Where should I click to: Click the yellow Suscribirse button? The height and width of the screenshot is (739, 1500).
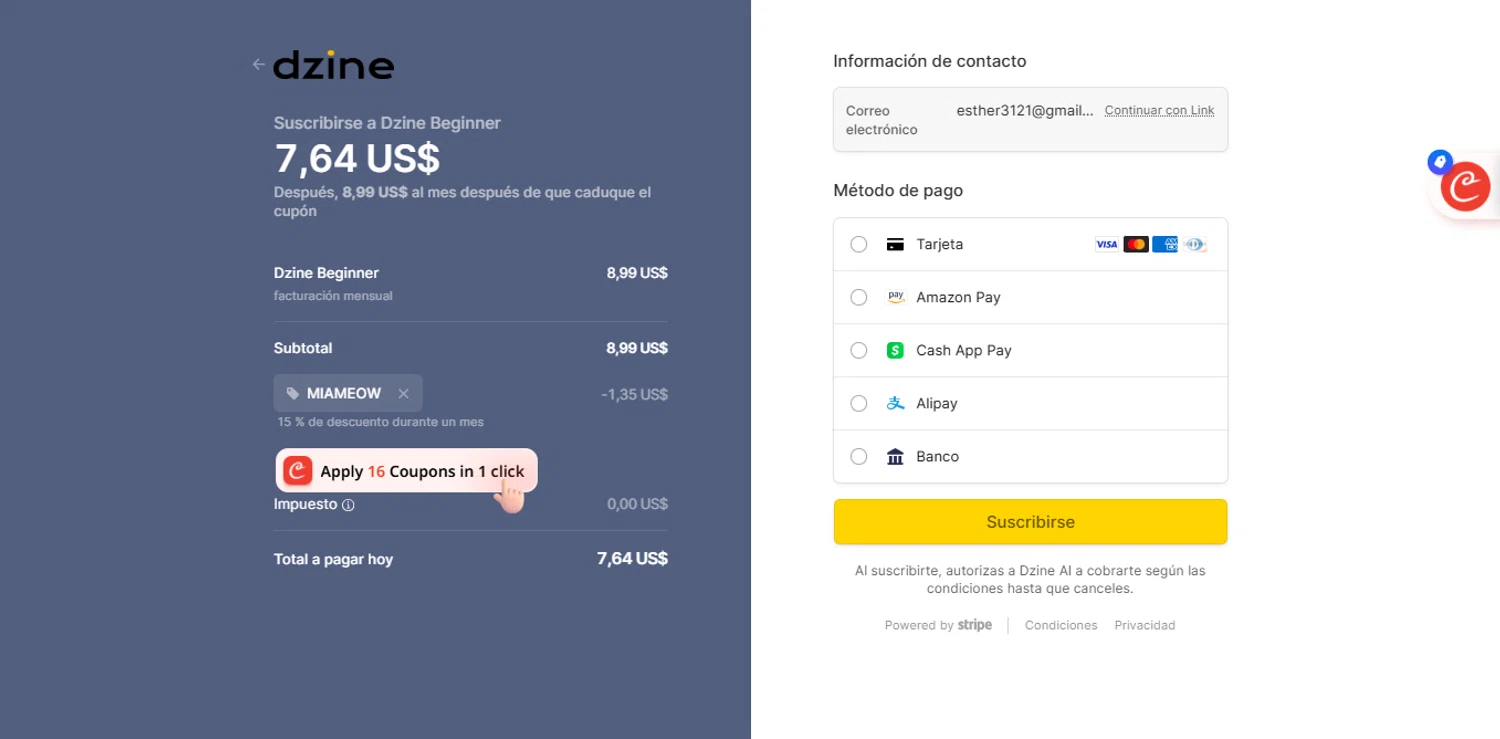point(1030,522)
